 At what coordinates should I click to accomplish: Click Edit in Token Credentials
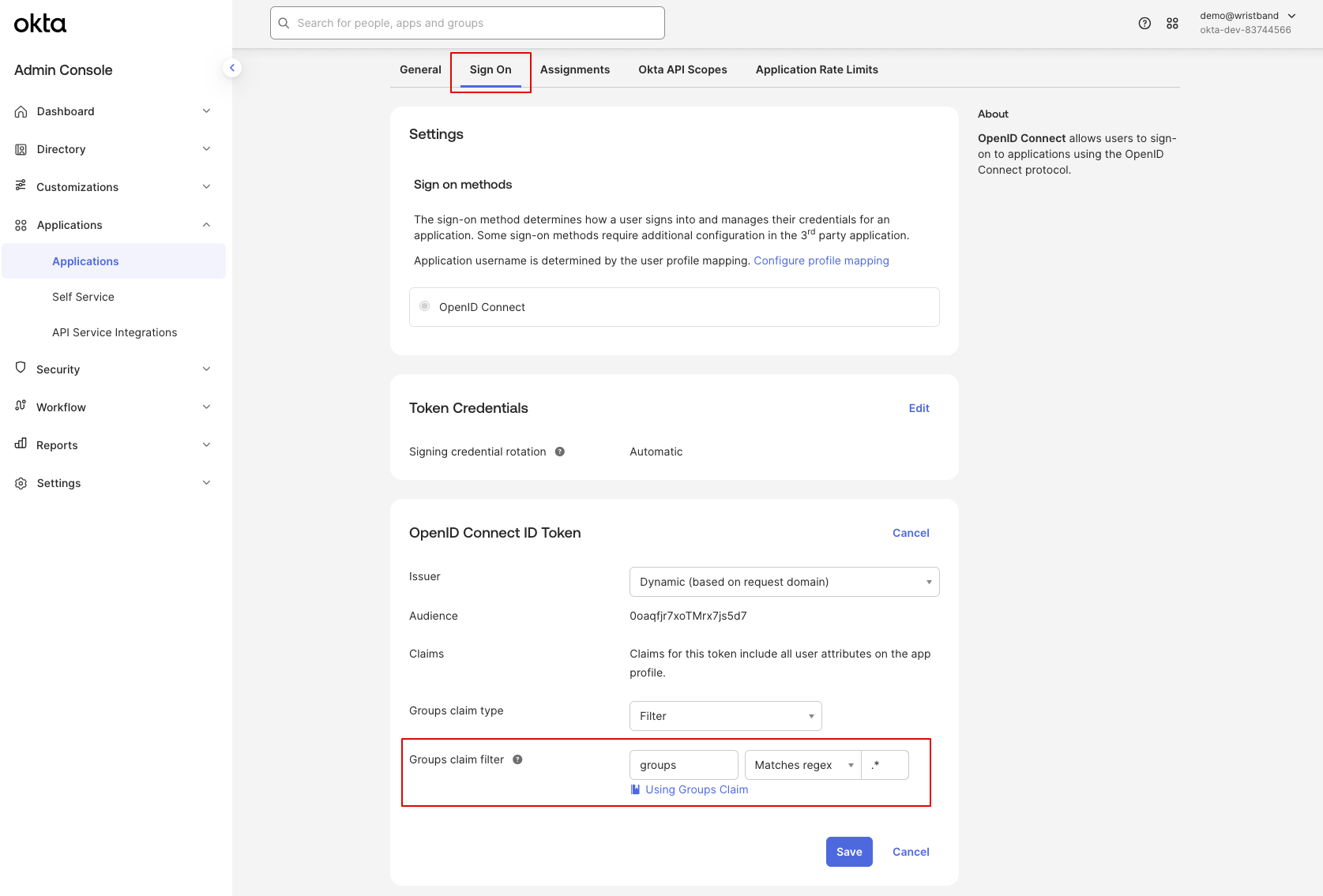click(x=919, y=408)
